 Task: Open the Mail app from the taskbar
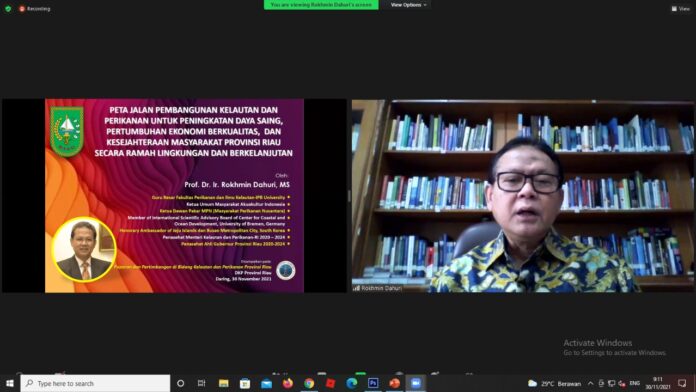(x=266, y=383)
